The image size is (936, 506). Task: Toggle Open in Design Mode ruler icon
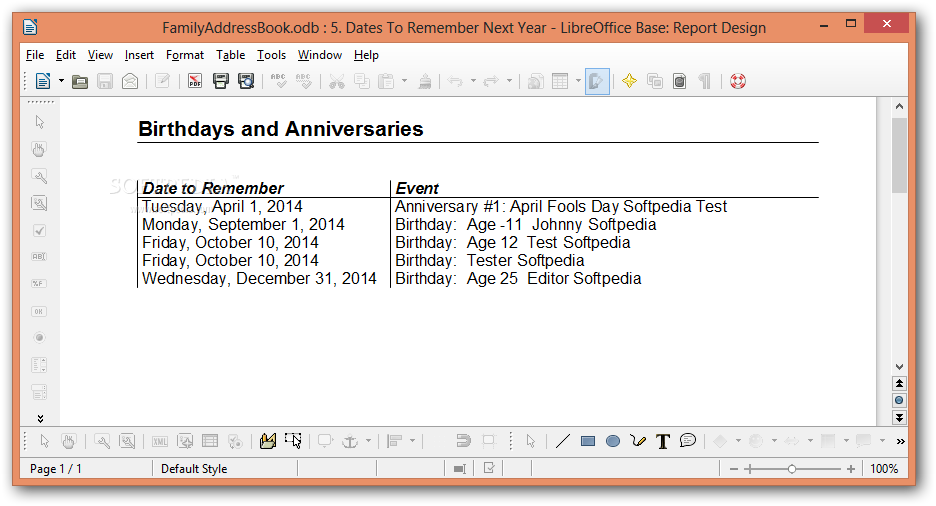[x=268, y=441]
